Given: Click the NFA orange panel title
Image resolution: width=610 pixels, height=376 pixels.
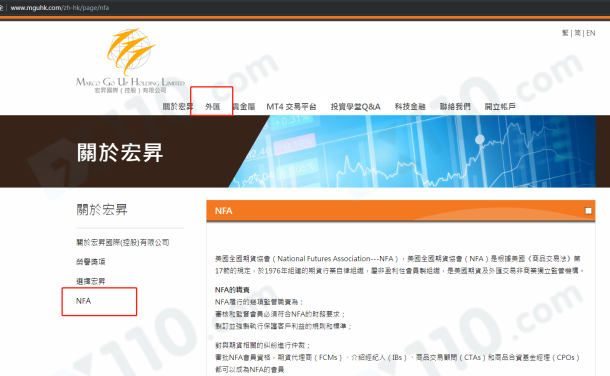Looking at the screenshot, I should click(223, 211).
